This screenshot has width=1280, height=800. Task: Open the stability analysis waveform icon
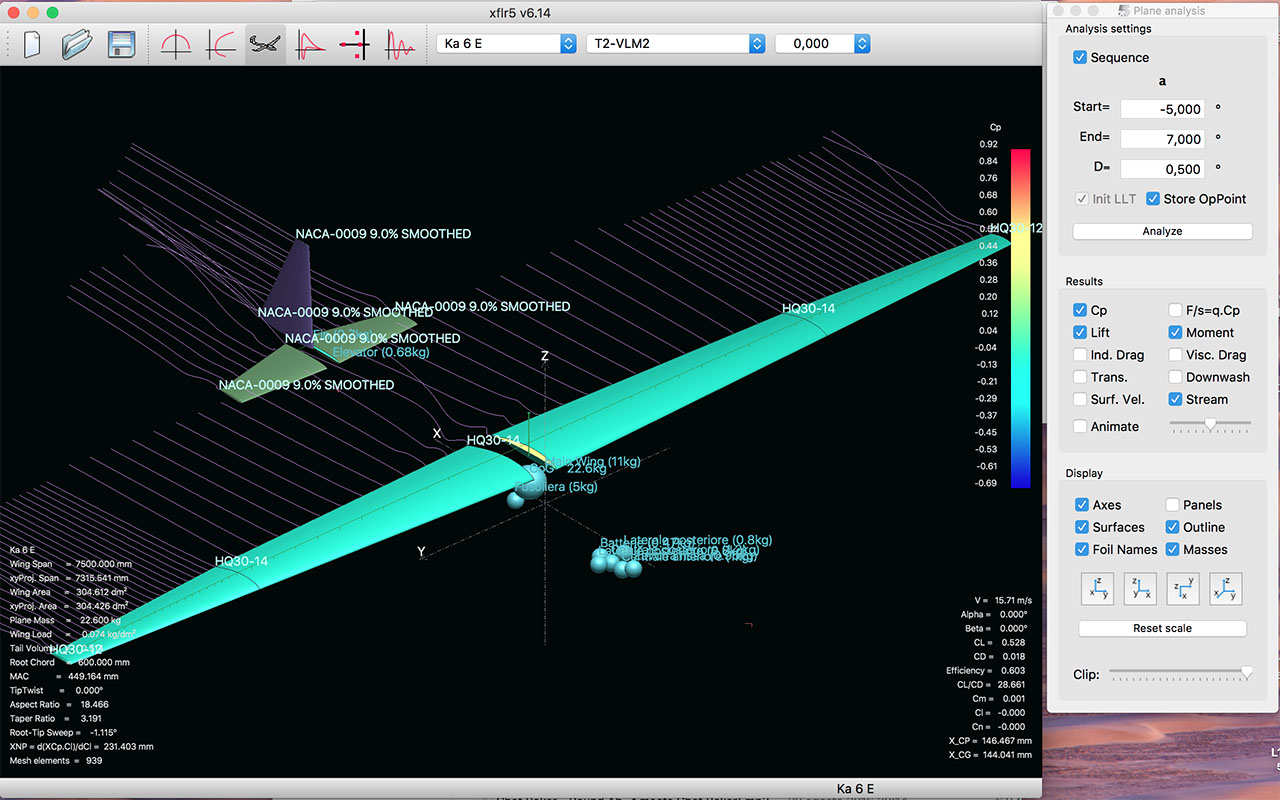point(400,45)
